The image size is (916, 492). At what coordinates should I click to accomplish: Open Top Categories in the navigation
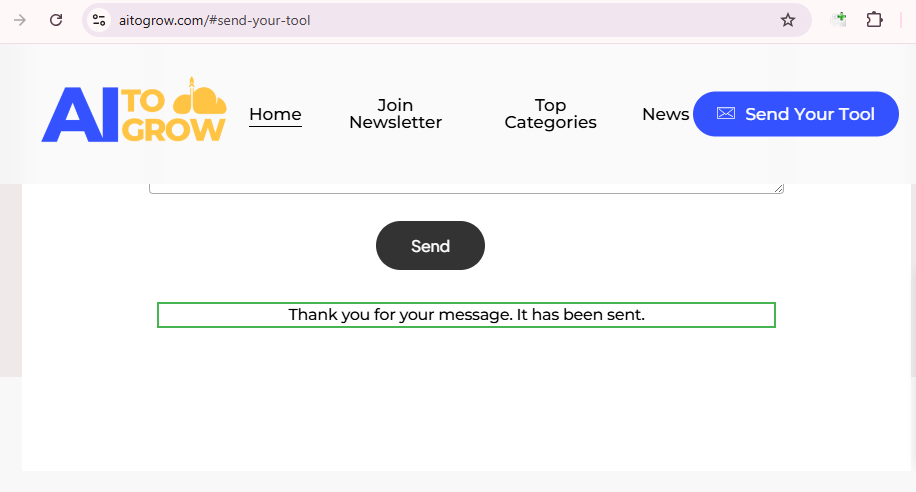(x=550, y=114)
